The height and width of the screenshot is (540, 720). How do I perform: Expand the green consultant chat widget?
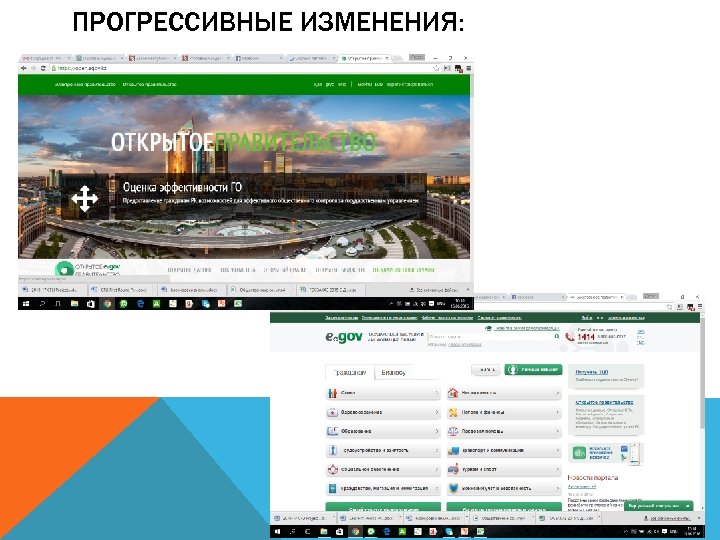coord(658,506)
